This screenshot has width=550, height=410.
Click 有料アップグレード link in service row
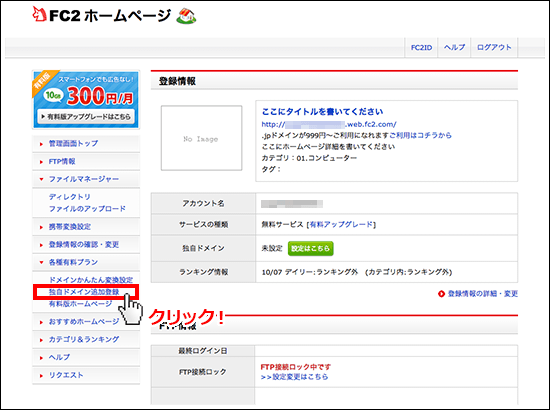(341, 224)
